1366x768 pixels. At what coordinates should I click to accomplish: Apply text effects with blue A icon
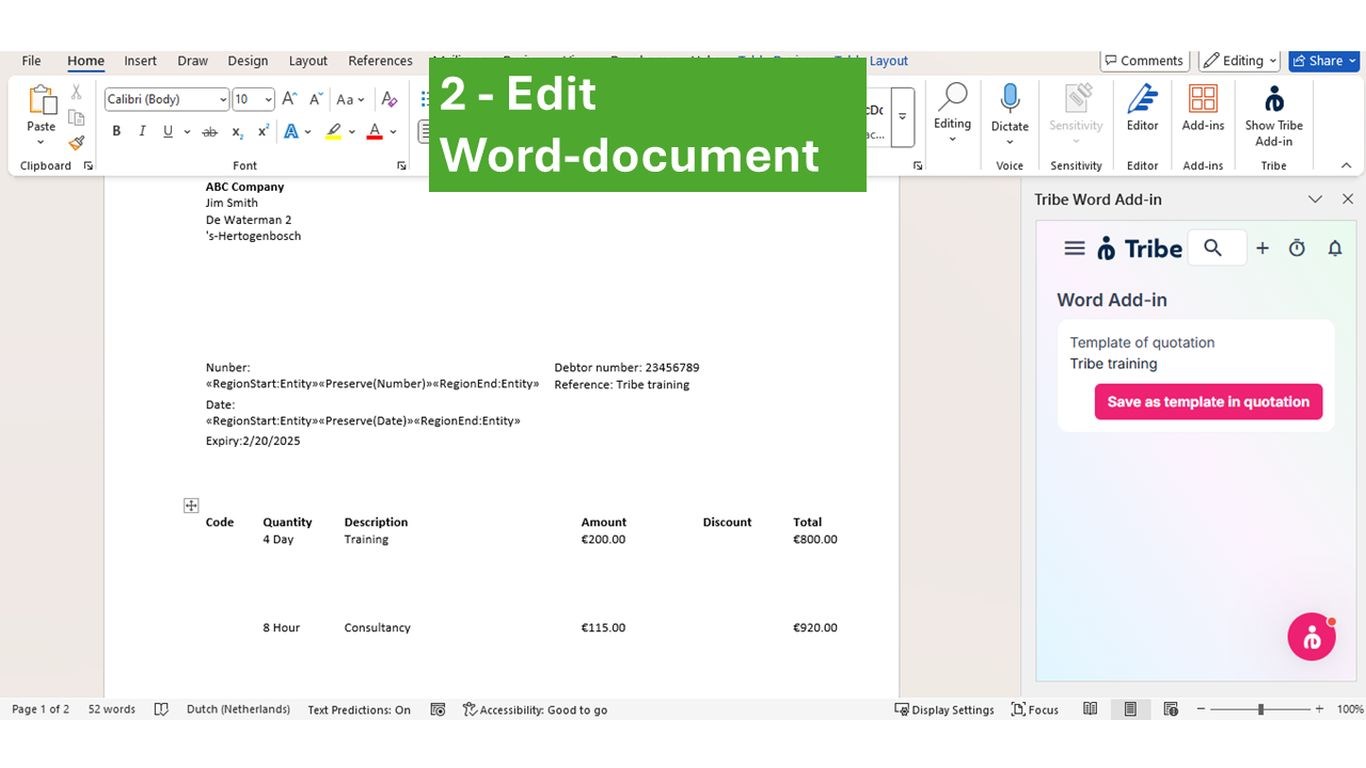[x=291, y=132]
